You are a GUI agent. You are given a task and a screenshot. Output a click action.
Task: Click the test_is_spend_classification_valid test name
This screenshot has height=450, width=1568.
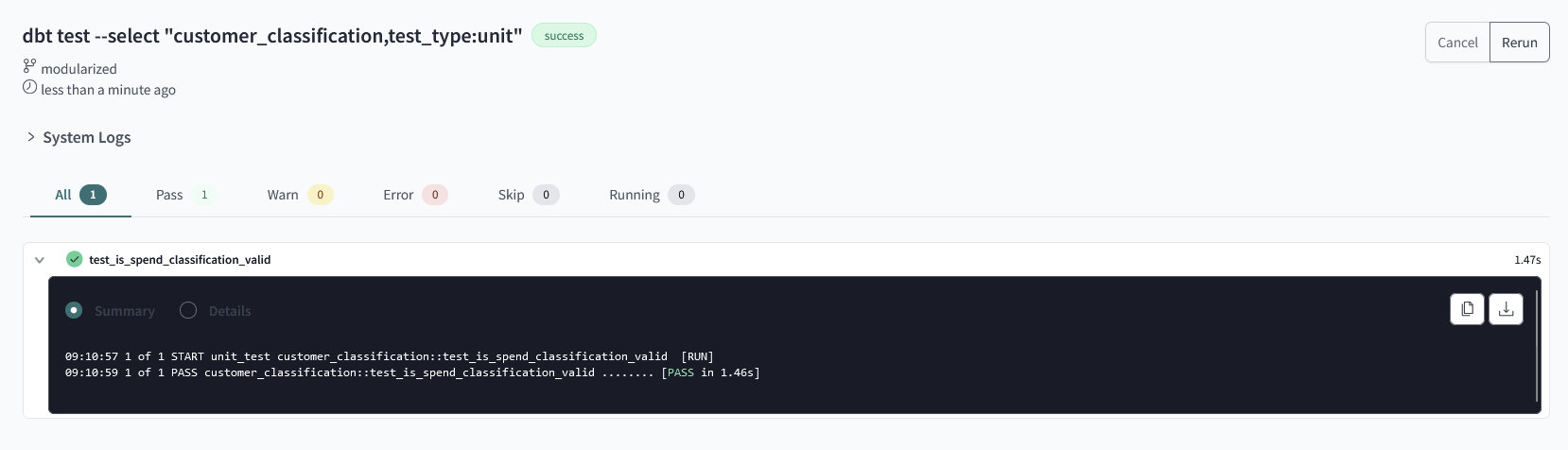click(x=180, y=260)
